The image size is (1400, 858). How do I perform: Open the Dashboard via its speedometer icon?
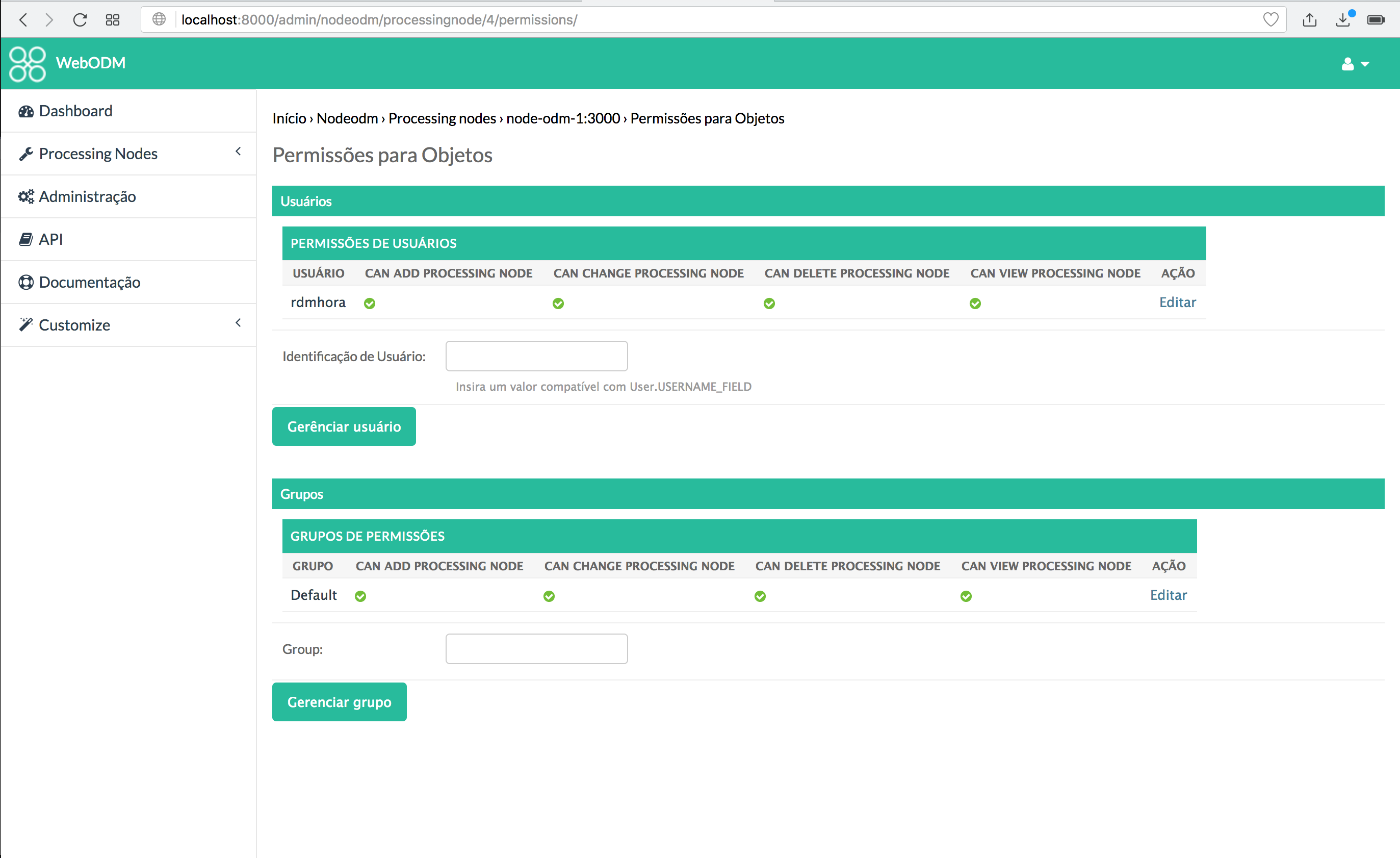tap(25, 111)
